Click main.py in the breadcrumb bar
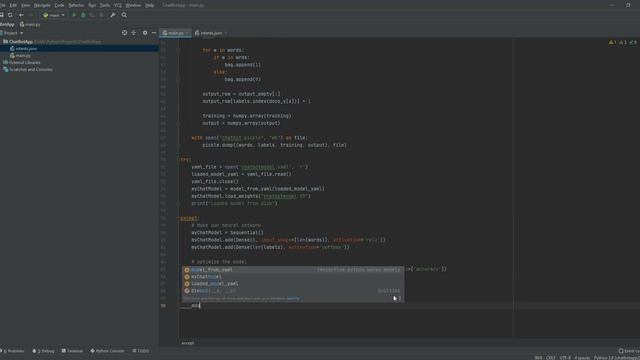This screenshot has width=640, height=360. tap(30, 24)
